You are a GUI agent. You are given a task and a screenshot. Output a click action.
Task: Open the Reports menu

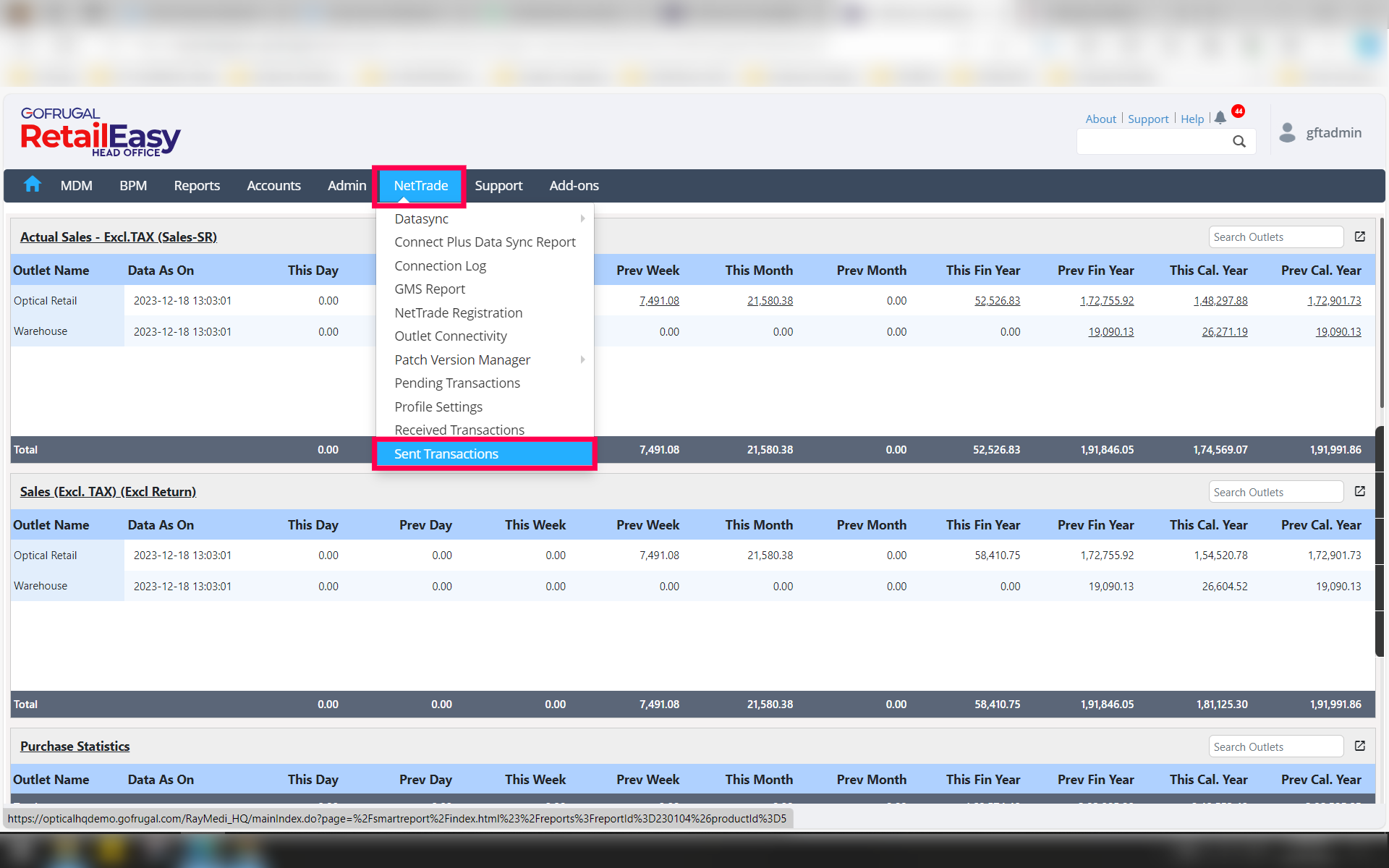197,186
